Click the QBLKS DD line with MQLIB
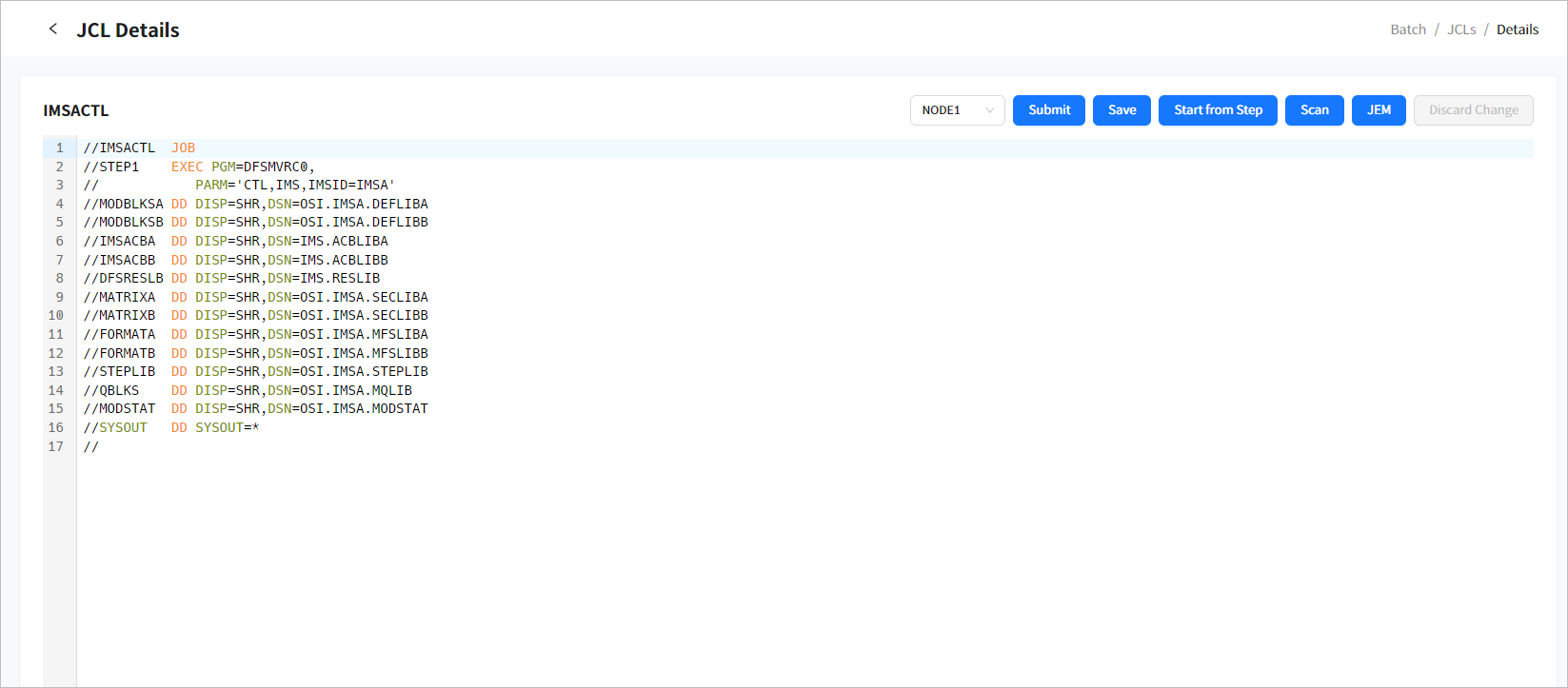Image resolution: width=1568 pixels, height=688 pixels. coord(248,390)
